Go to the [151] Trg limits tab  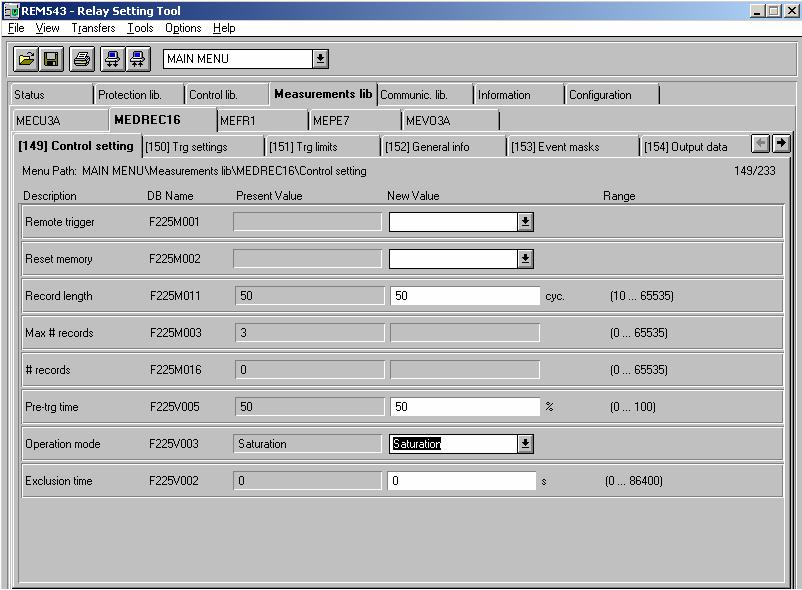[x=323, y=147]
